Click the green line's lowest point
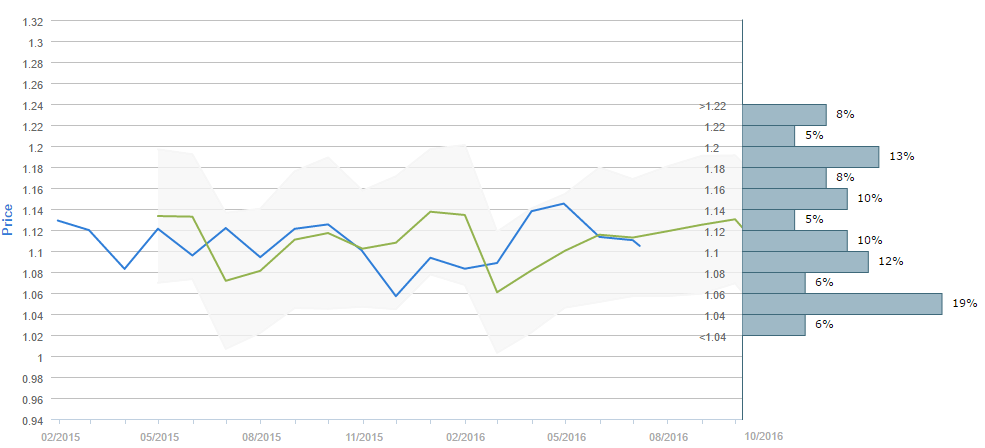This screenshot has width=985, height=448. click(498, 292)
